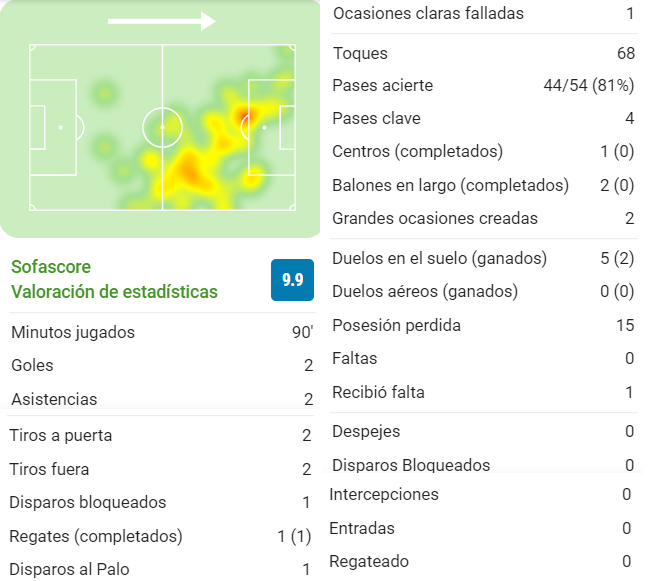Click the Disparos al Palo row

pyautogui.click(x=160, y=569)
